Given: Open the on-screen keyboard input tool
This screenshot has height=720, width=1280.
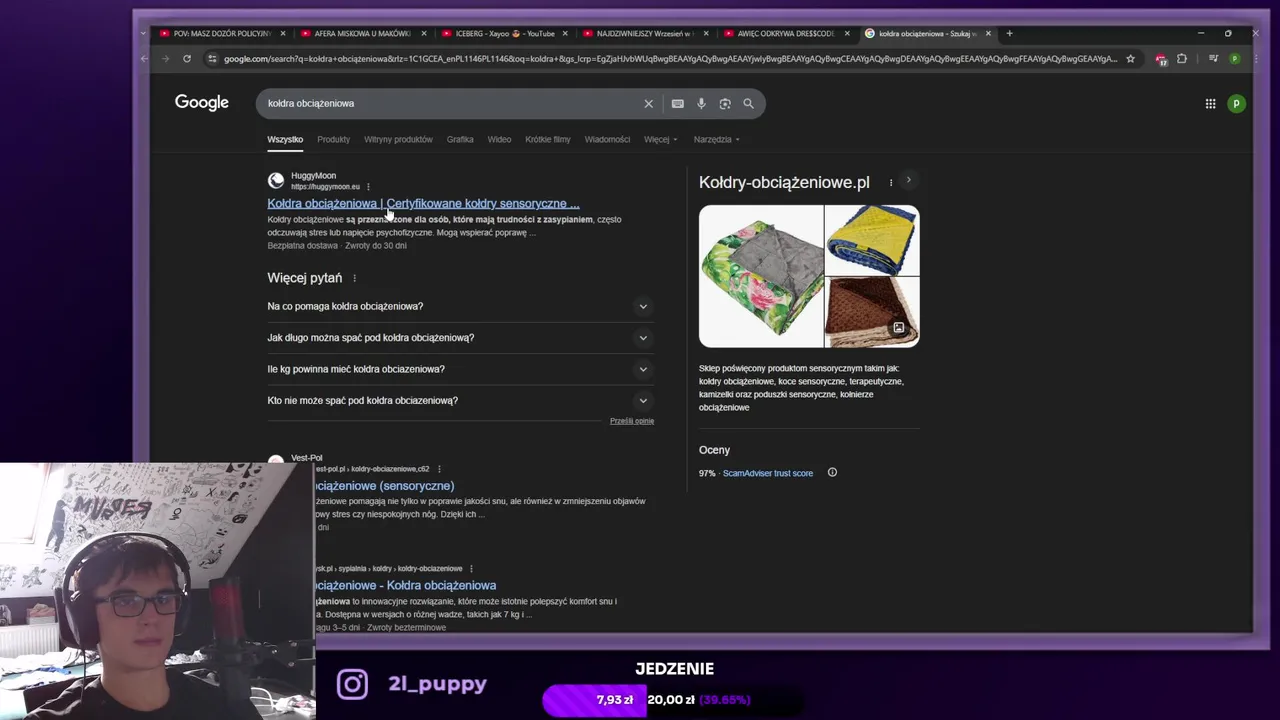Looking at the screenshot, I should [x=677, y=103].
